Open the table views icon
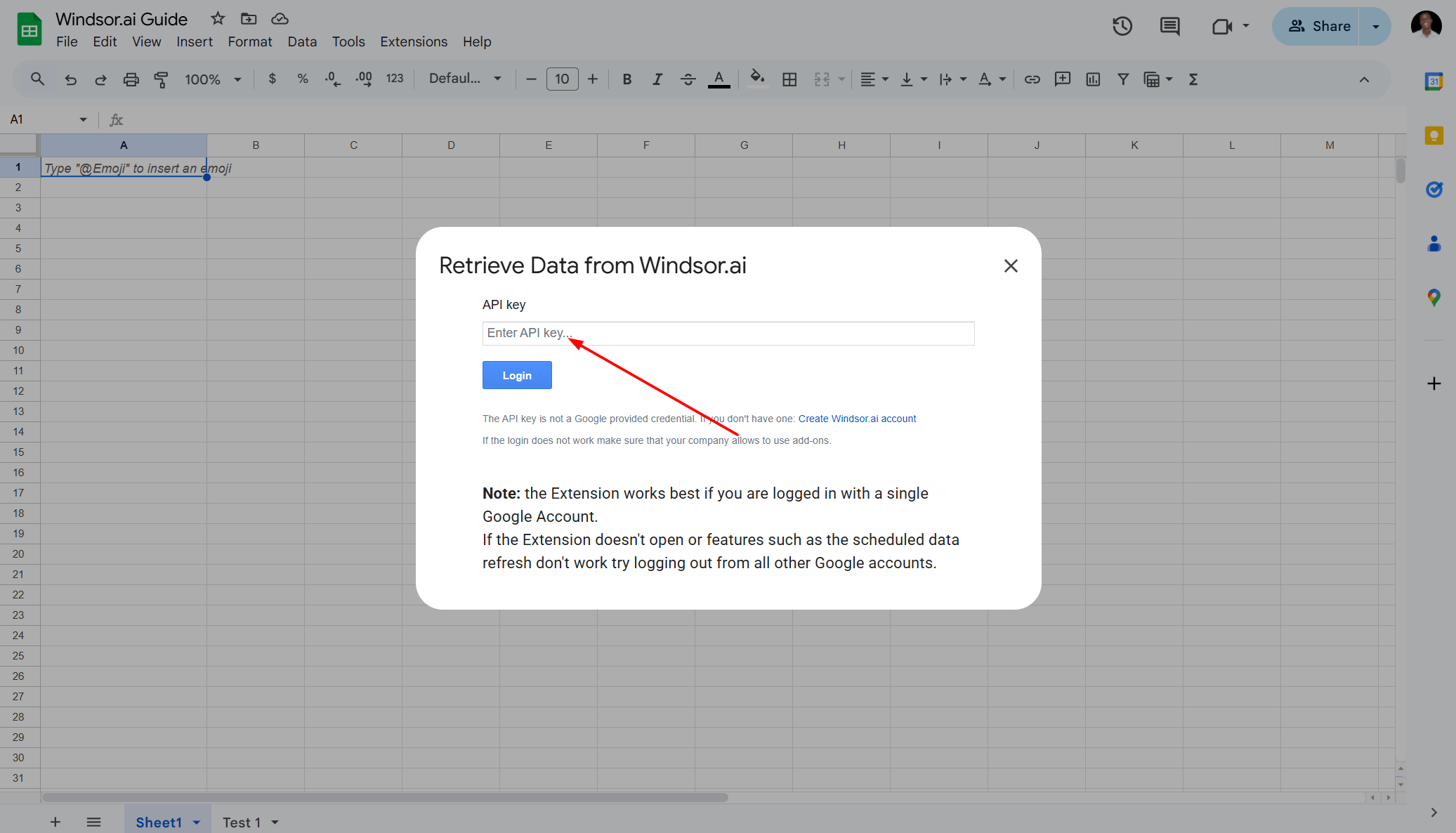The image size is (1456, 833). (x=1152, y=79)
